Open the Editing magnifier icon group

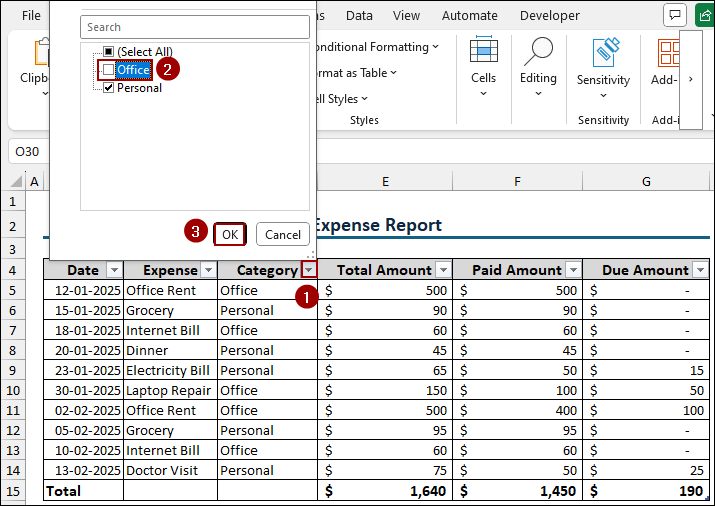click(538, 52)
